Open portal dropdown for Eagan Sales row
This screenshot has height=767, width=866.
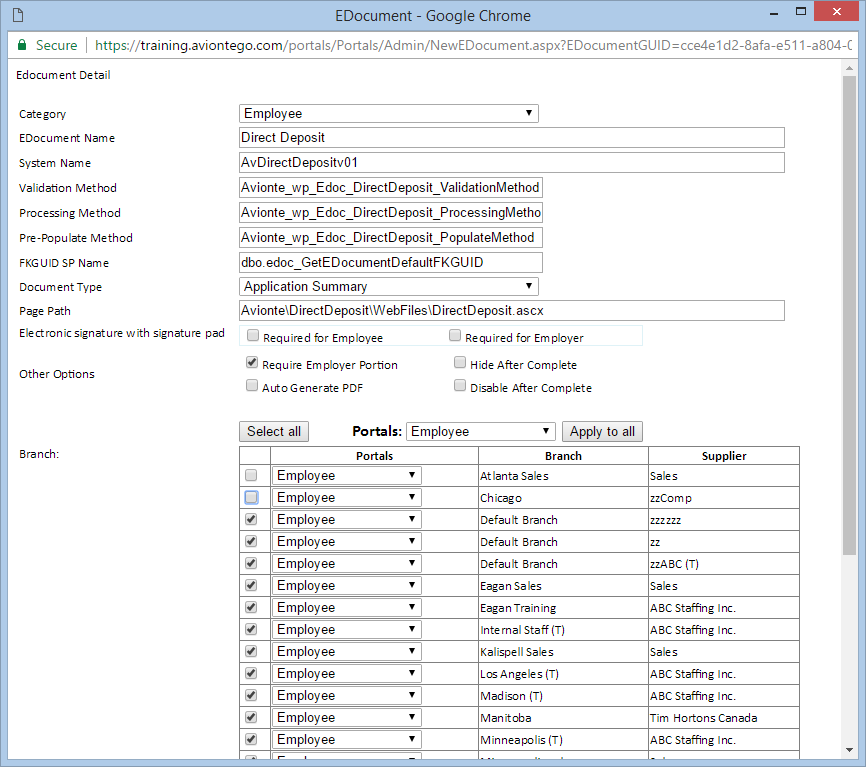tap(346, 585)
